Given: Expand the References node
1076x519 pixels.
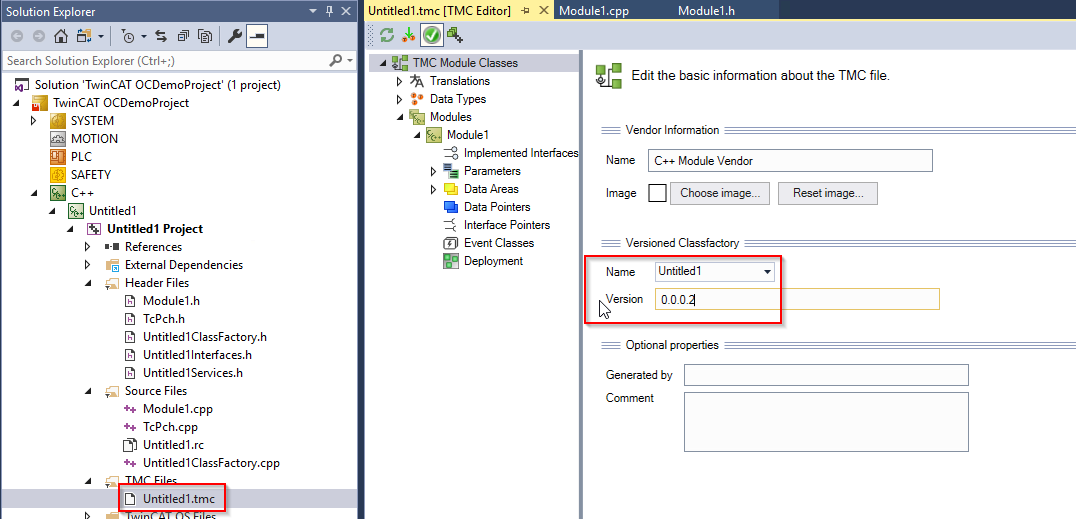Looking at the screenshot, I should pos(87,246).
